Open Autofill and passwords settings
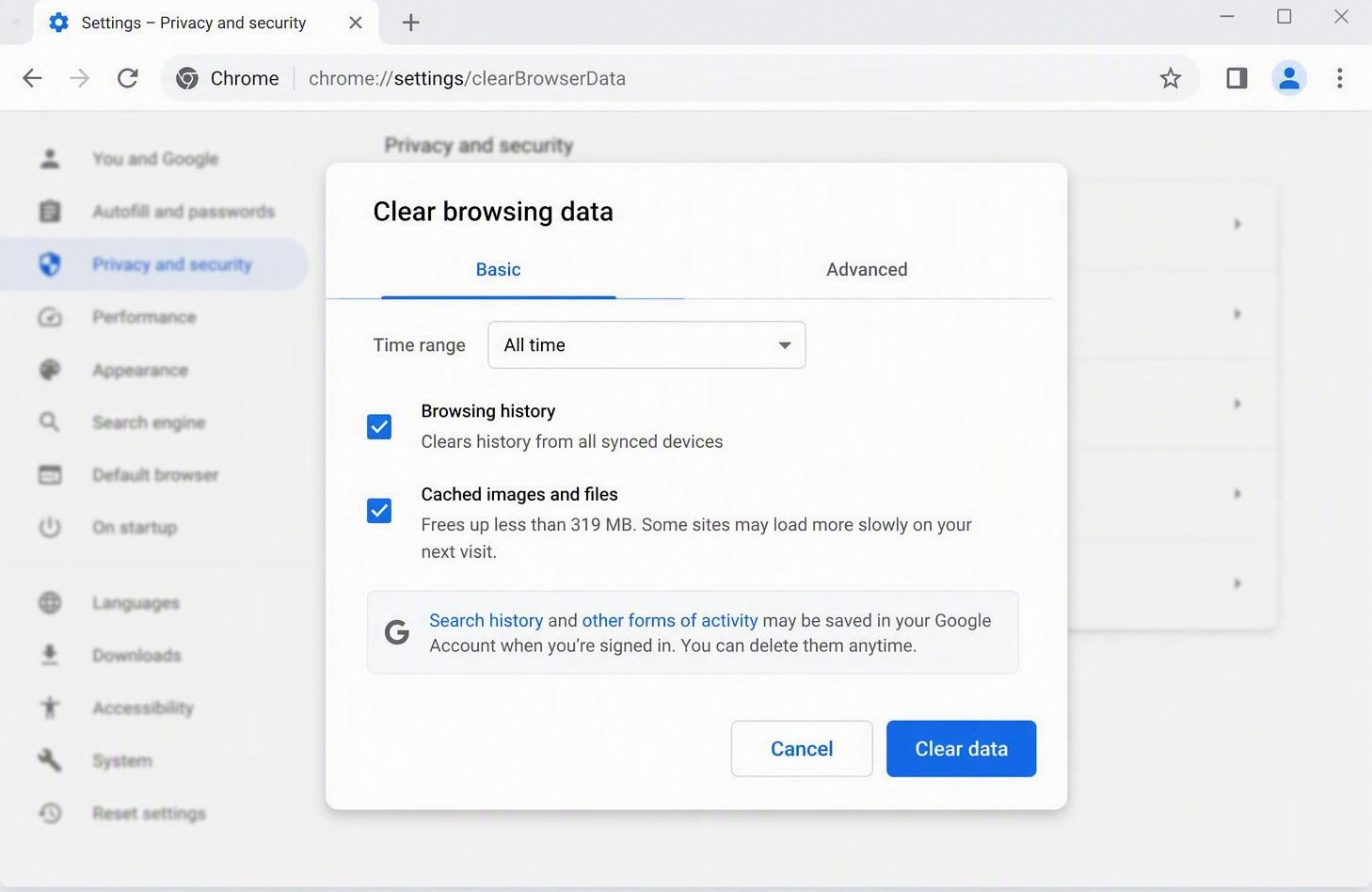Screen dimensions: 1372x892 [183, 212]
